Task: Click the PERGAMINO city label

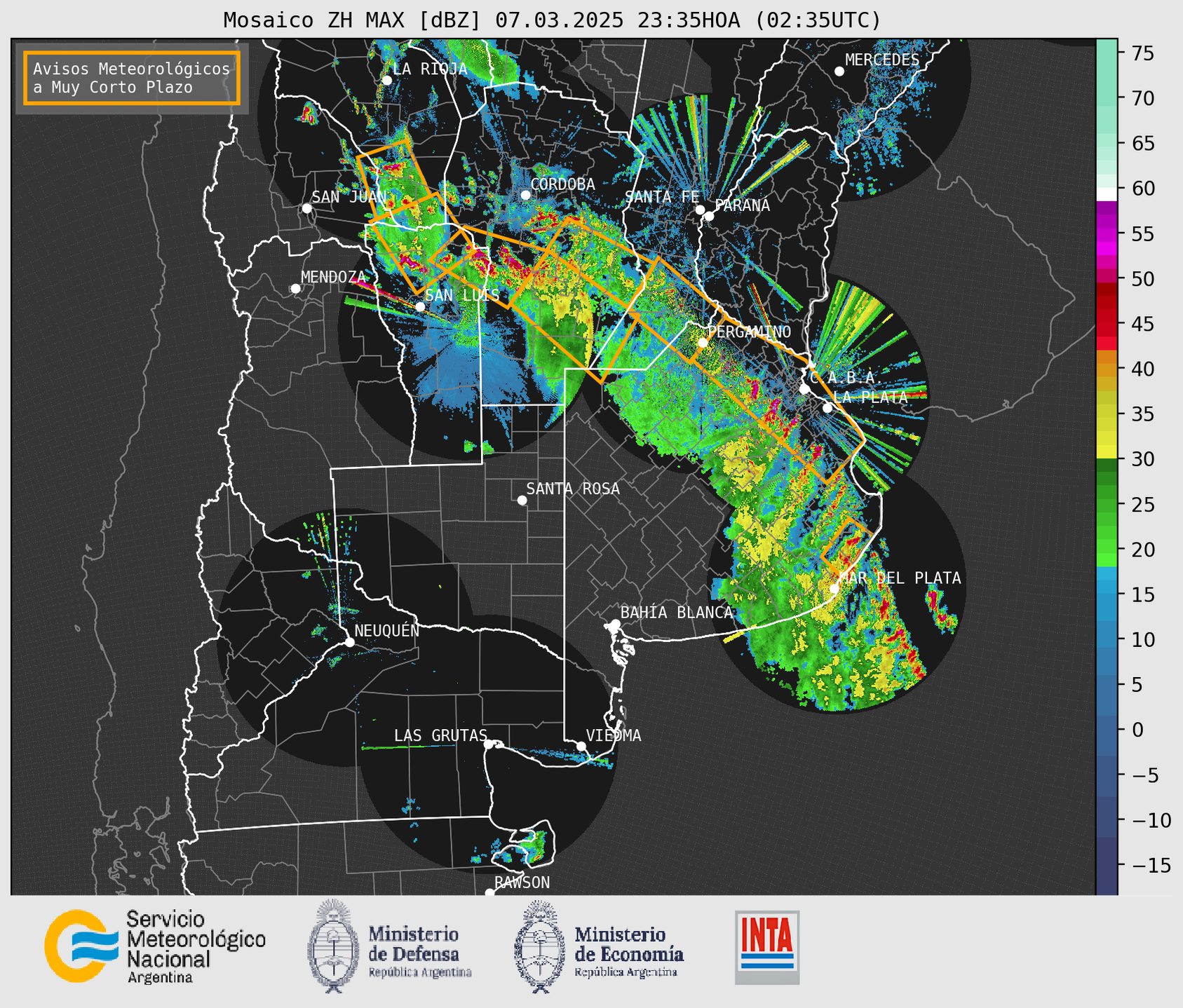Action: [749, 332]
